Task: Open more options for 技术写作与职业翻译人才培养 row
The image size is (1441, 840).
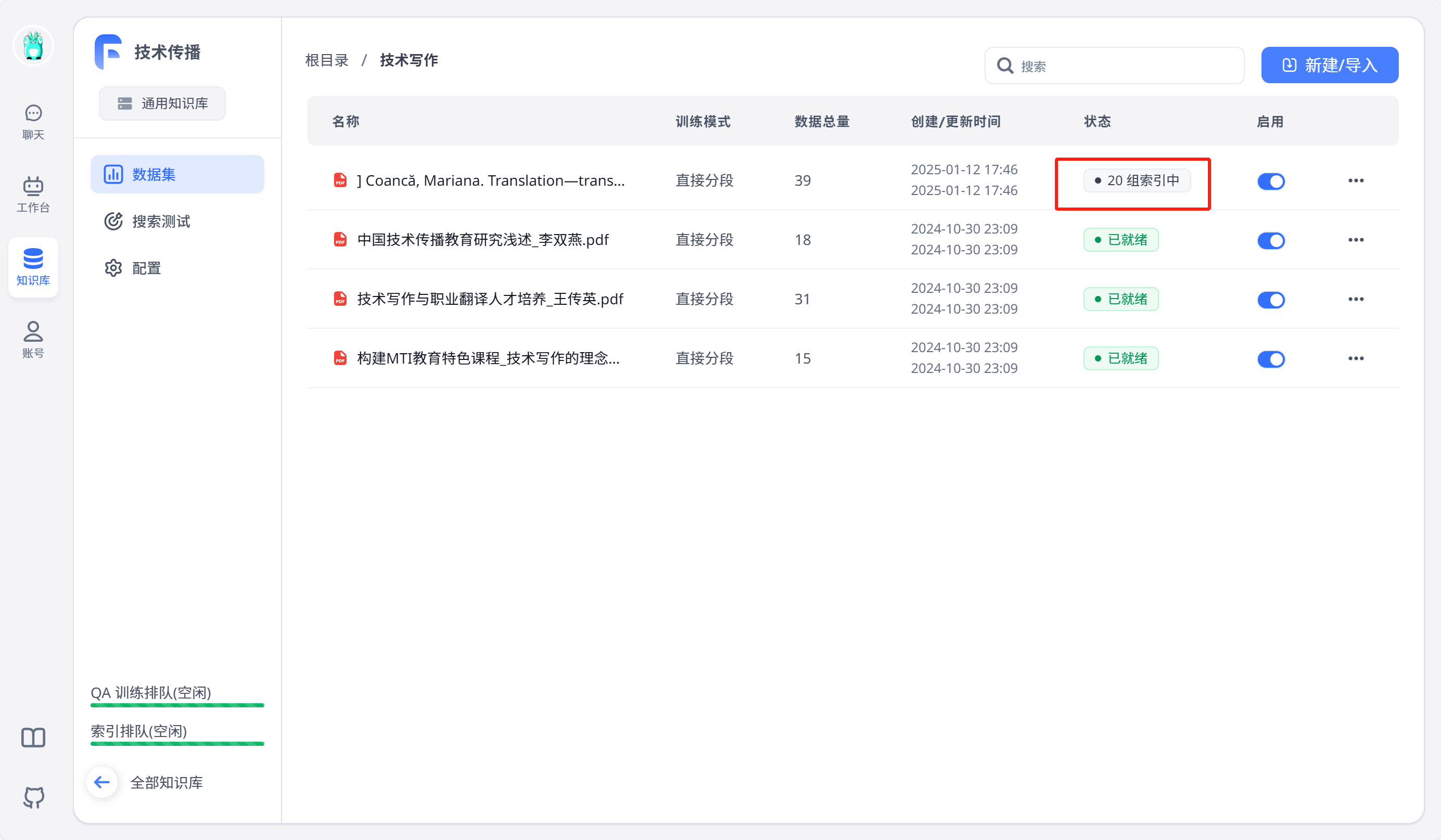Action: coord(1355,300)
